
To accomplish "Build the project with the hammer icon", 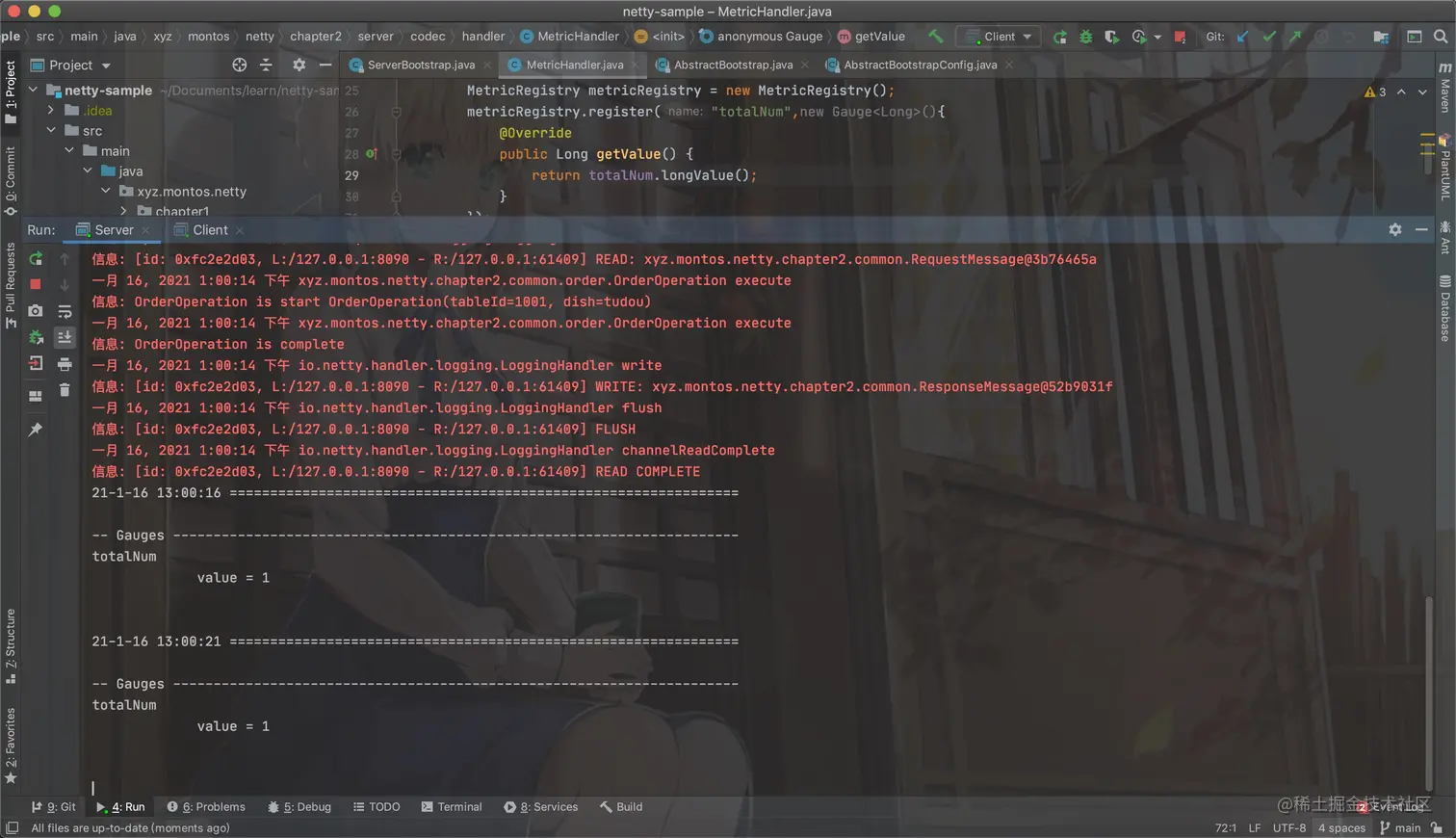I will point(935,37).
